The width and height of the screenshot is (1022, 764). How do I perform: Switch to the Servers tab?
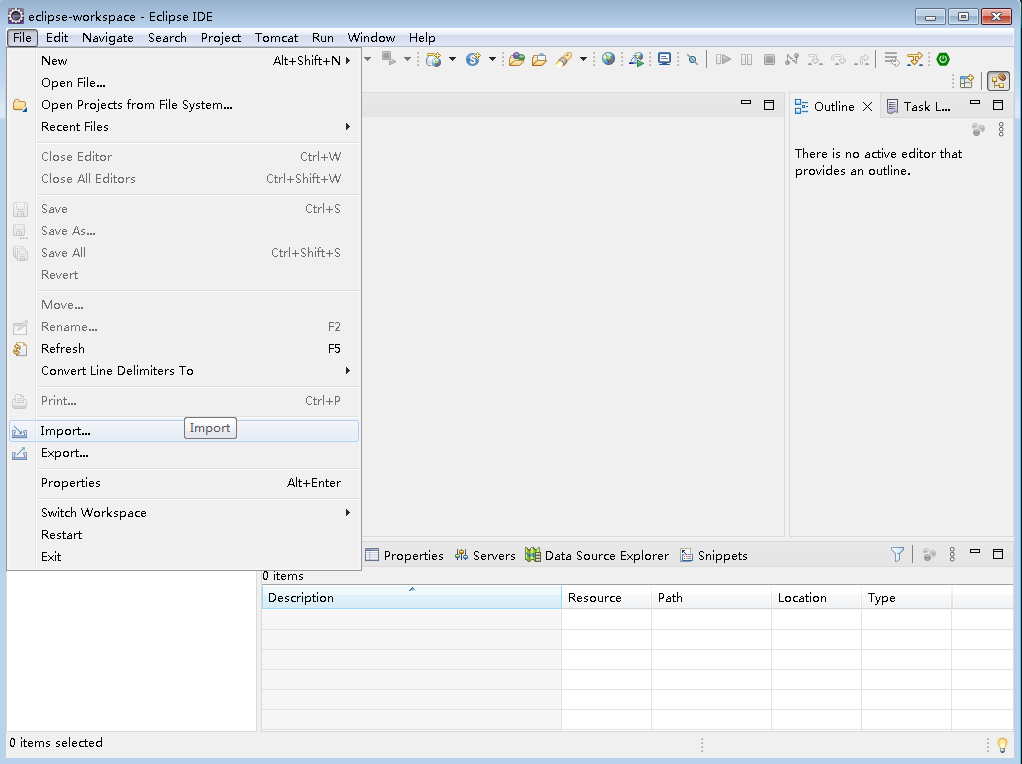coord(485,555)
